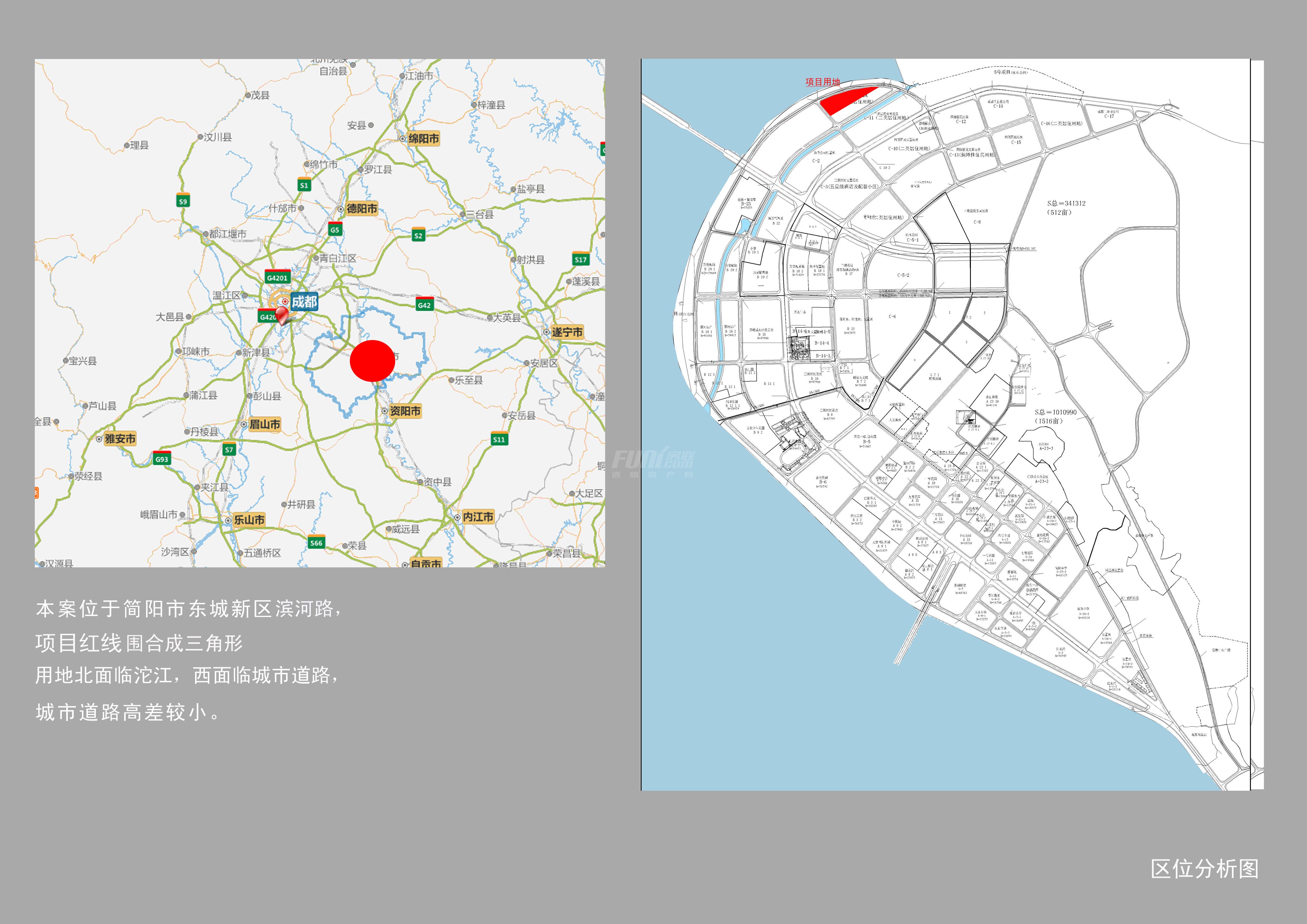This screenshot has height=924, width=1307.
Task: Click the 盐亭县 label
Action: [531, 189]
